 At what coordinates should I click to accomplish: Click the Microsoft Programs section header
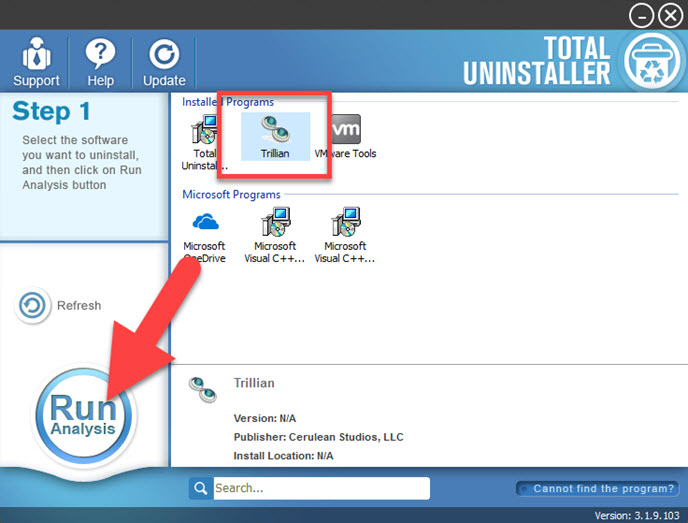[x=231, y=194]
